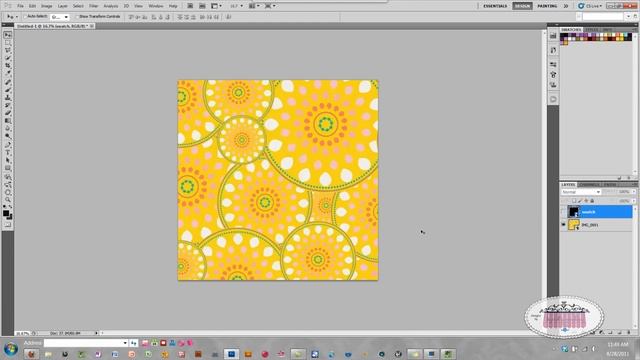
Task: Open the Auto-Select Group dropdown
Action: (60, 17)
